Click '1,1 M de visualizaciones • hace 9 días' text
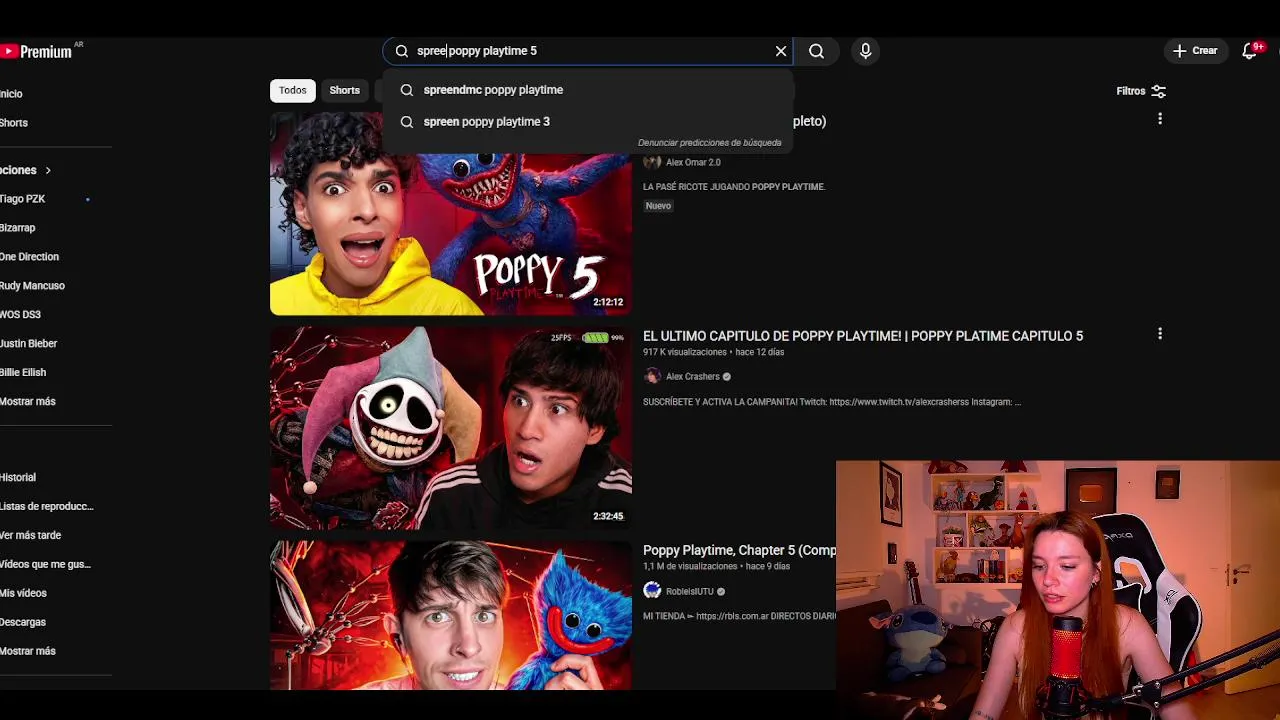Image resolution: width=1280 pixels, height=720 pixels. [x=716, y=567]
